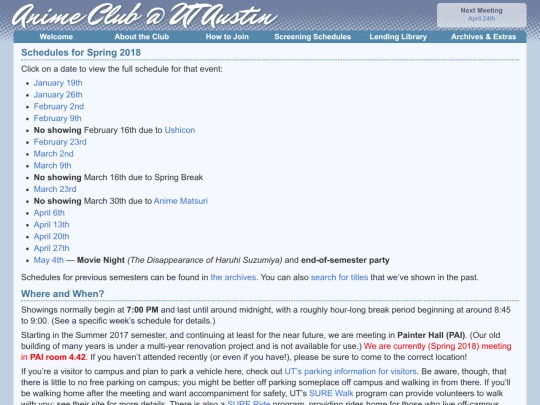View the January 19th schedule
The height and width of the screenshot is (405, 540).
point(58,83)
